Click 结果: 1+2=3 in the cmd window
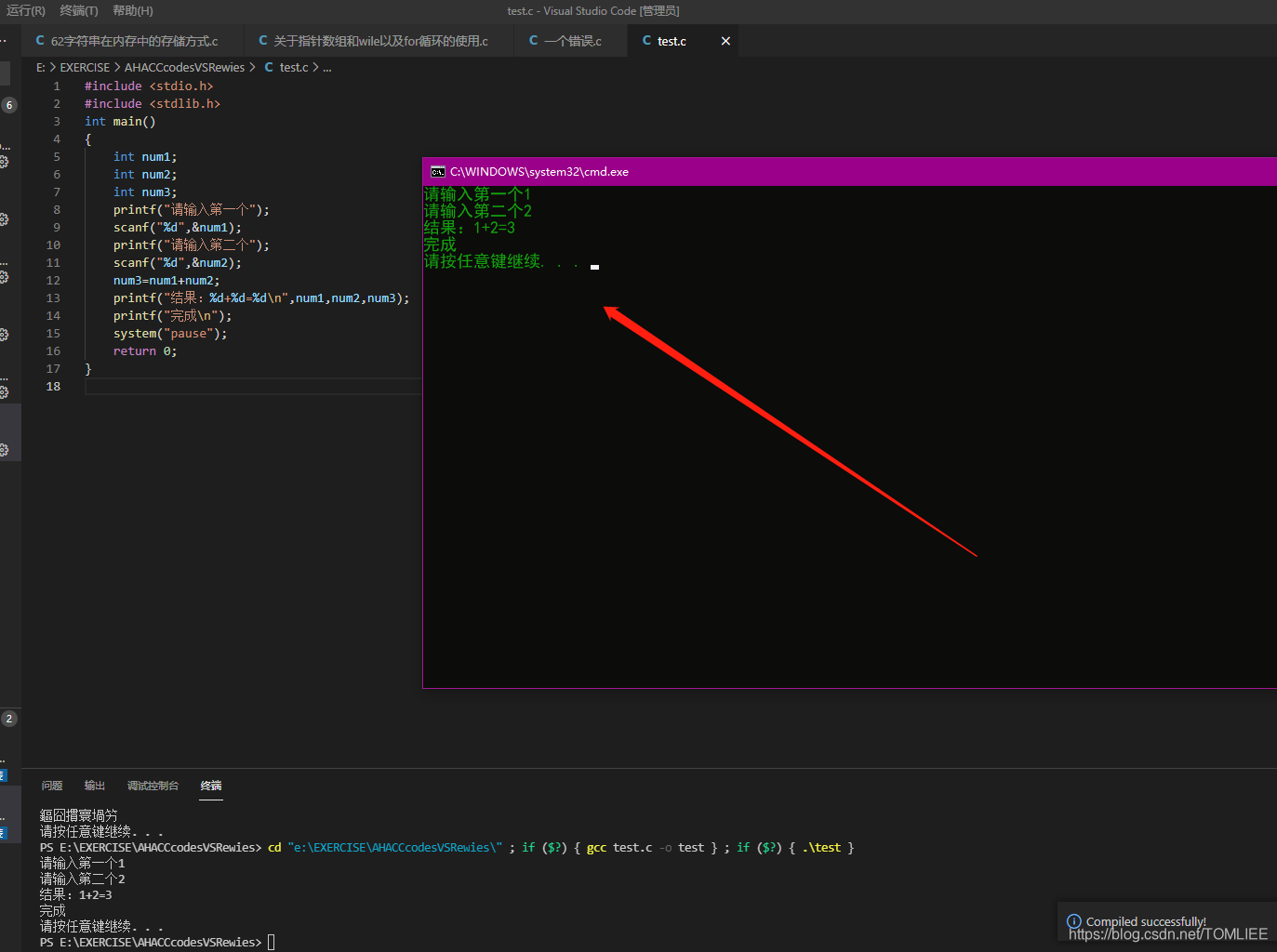1277x952 pixels. [470, 228]
